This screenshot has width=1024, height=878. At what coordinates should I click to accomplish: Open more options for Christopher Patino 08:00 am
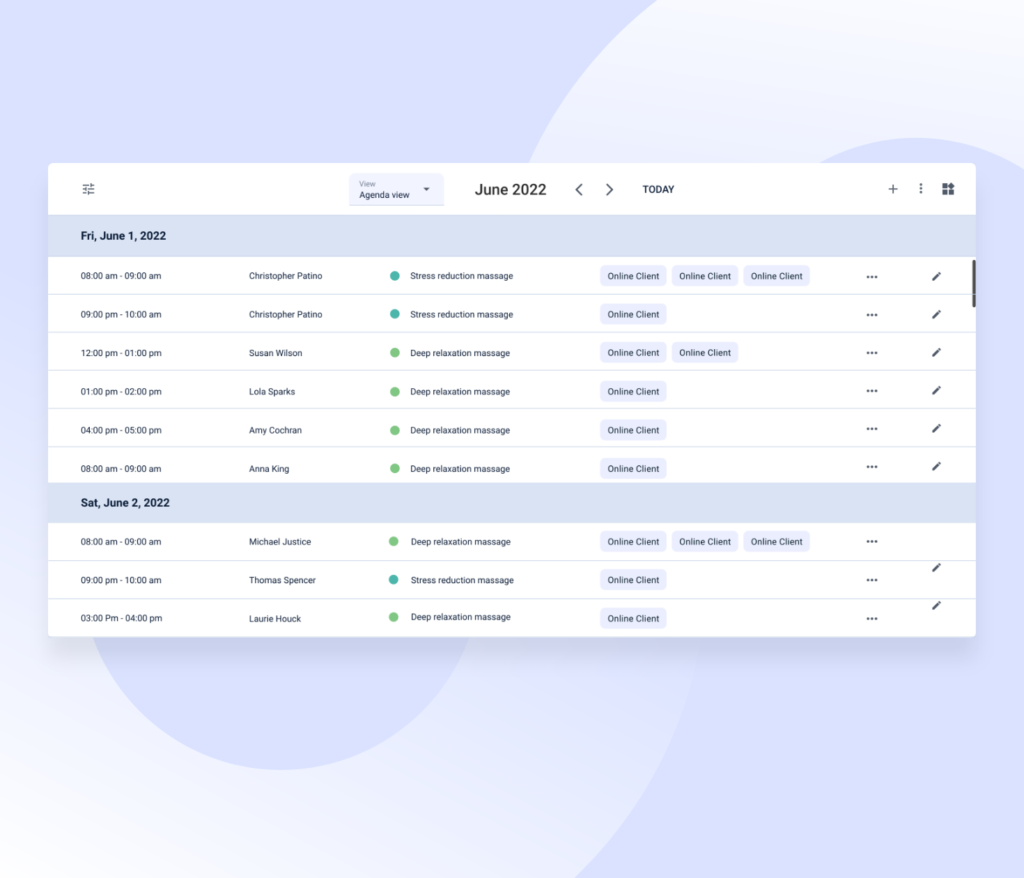(872, 277)
